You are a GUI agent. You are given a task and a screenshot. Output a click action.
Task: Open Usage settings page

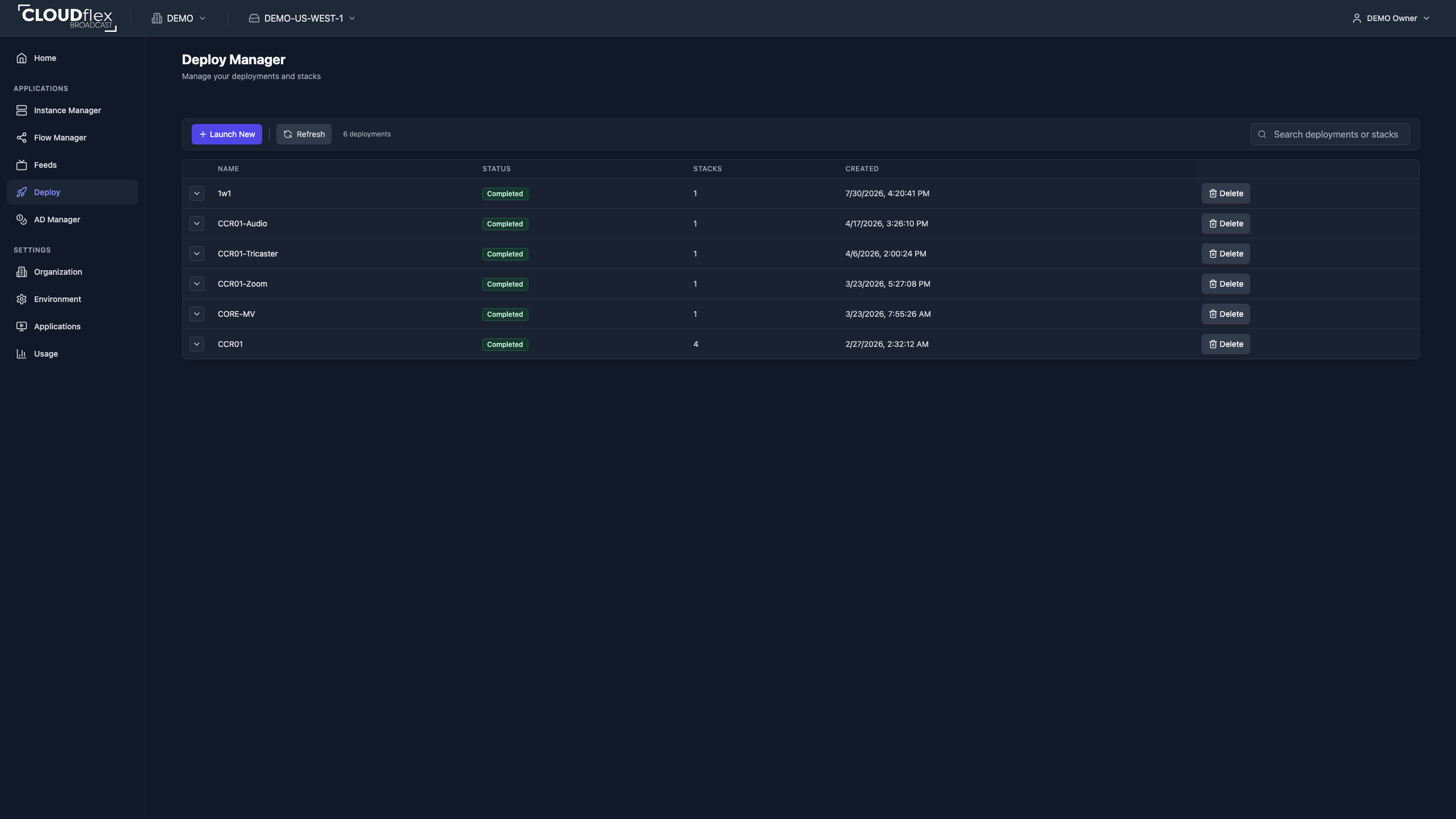(x=72, y=354)
